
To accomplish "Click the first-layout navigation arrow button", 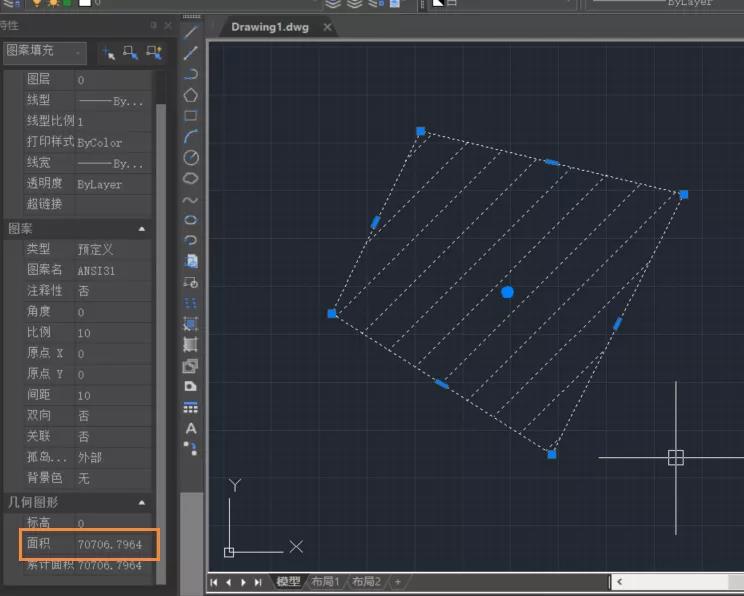I will coord(214,582).
